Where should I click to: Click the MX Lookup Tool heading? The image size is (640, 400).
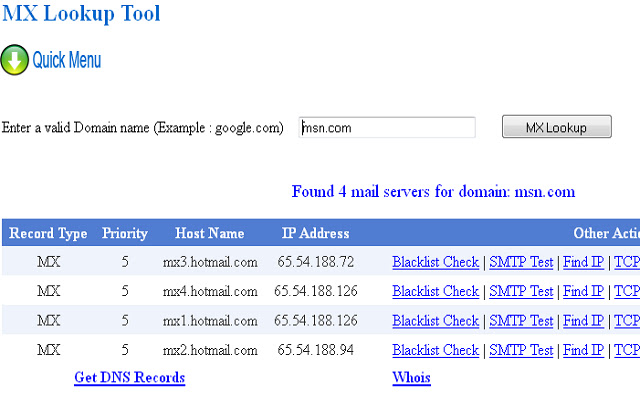[81, 13]
